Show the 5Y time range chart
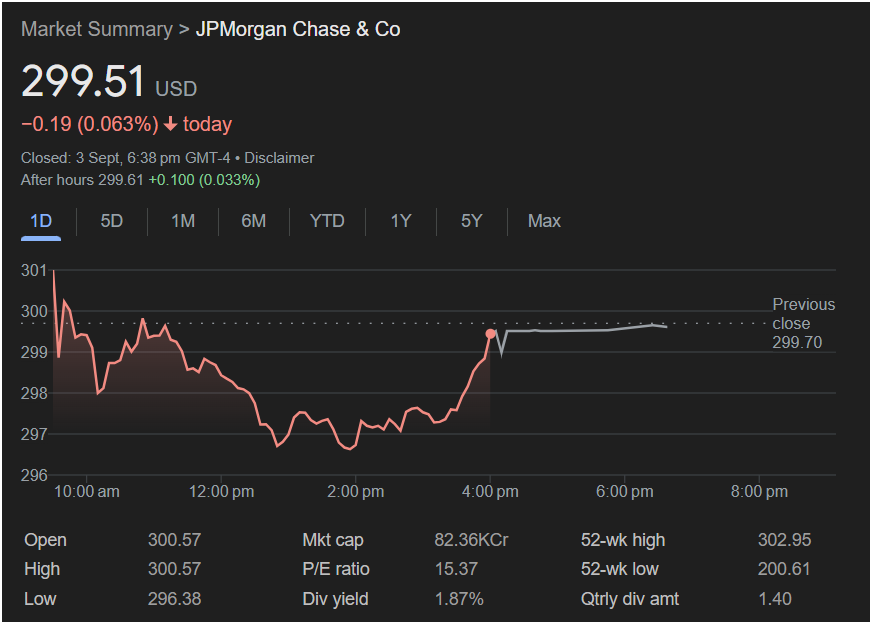The height and width of the screenshot is (624, 872). [x=472, y=221]
